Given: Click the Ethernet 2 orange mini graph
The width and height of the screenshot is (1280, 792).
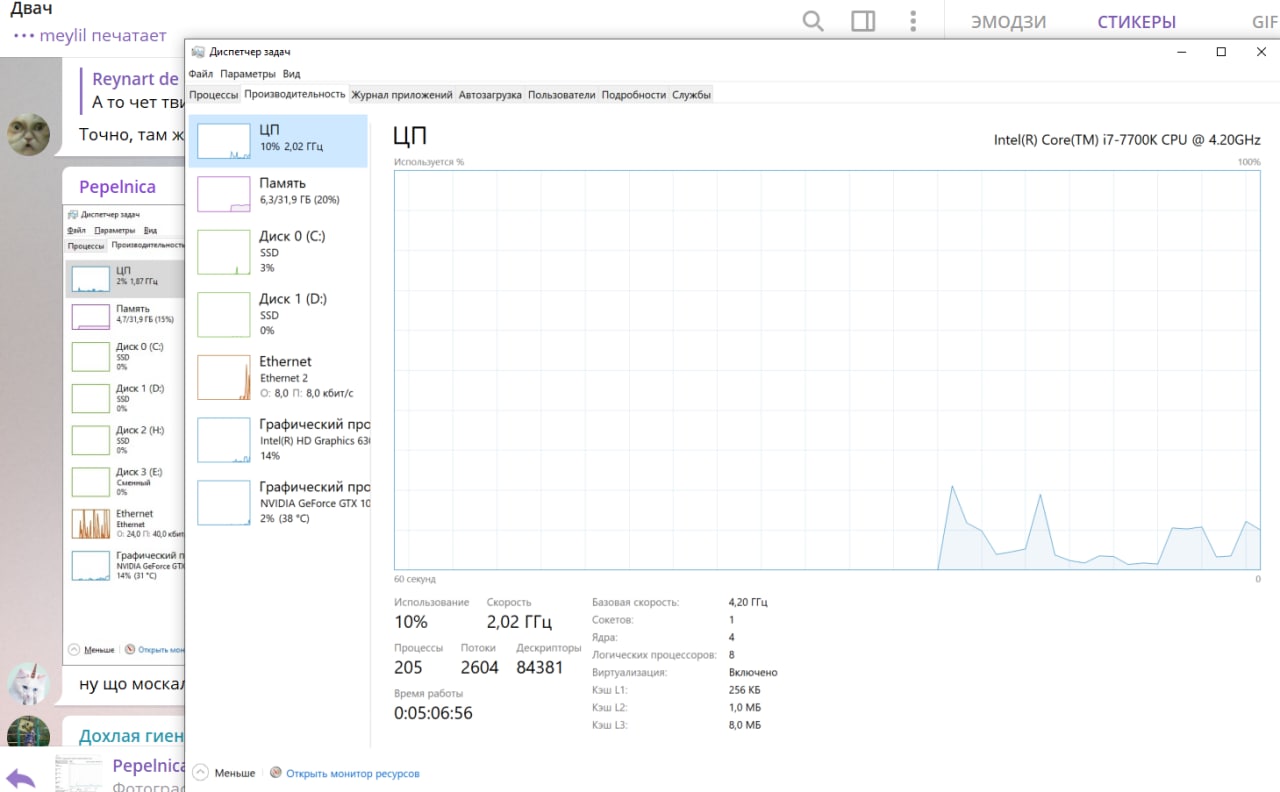Looking at the screenshot, I should [x=224, y=377].
